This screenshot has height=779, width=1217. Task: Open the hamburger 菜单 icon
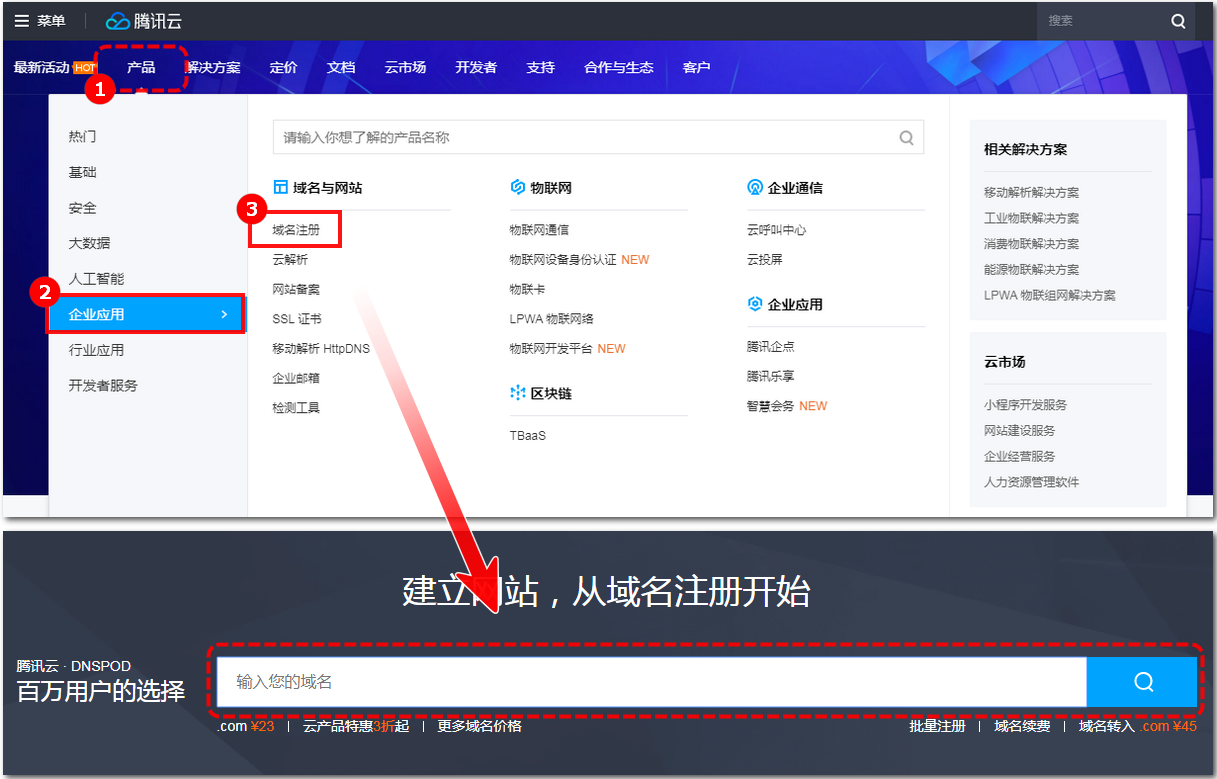[x=22, y=21]
